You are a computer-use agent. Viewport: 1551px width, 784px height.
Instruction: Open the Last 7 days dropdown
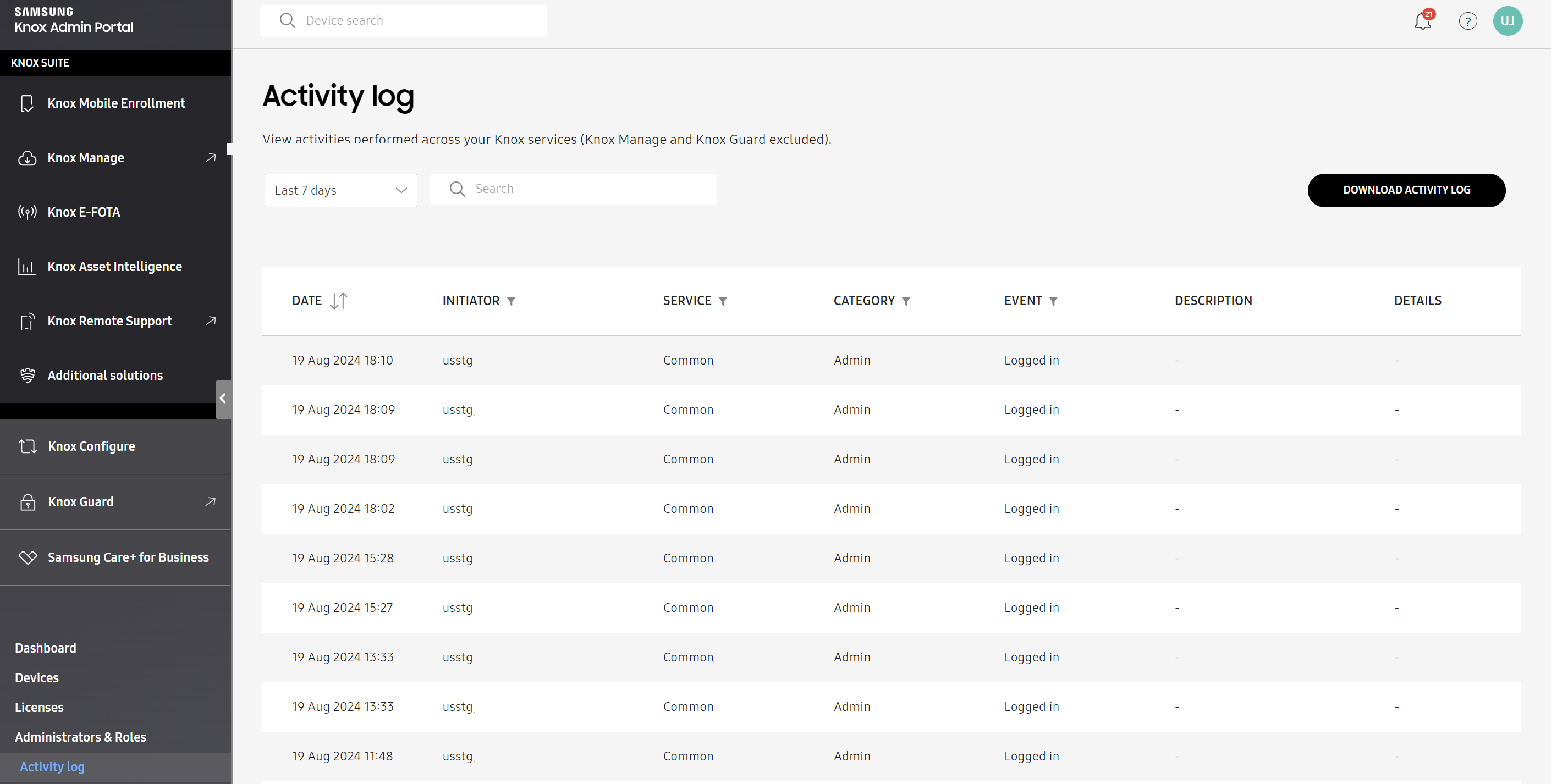click(340, 191)
